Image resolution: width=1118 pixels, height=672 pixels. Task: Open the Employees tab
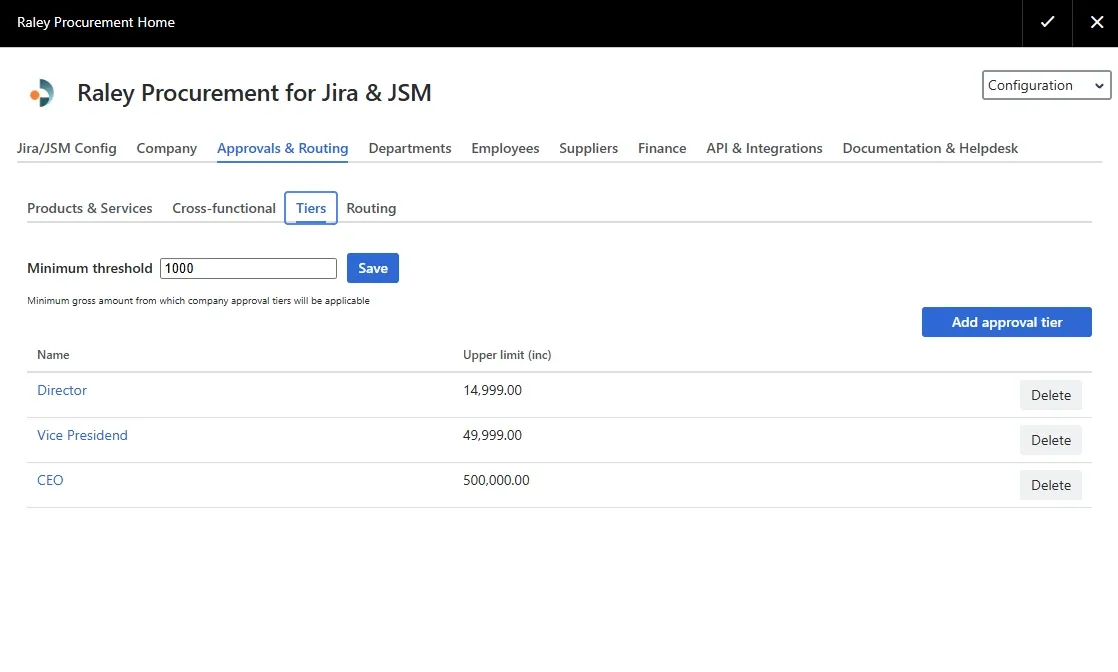coord(505,148)
